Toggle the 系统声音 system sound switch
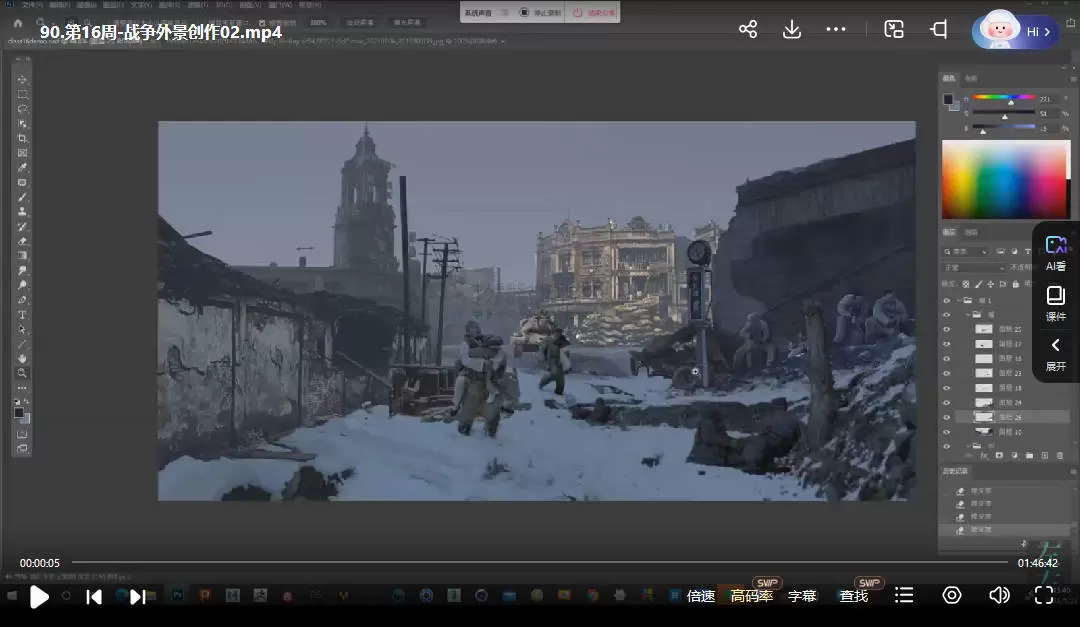The height and width of the screenshot is (627, 1080). pos(503,12)
